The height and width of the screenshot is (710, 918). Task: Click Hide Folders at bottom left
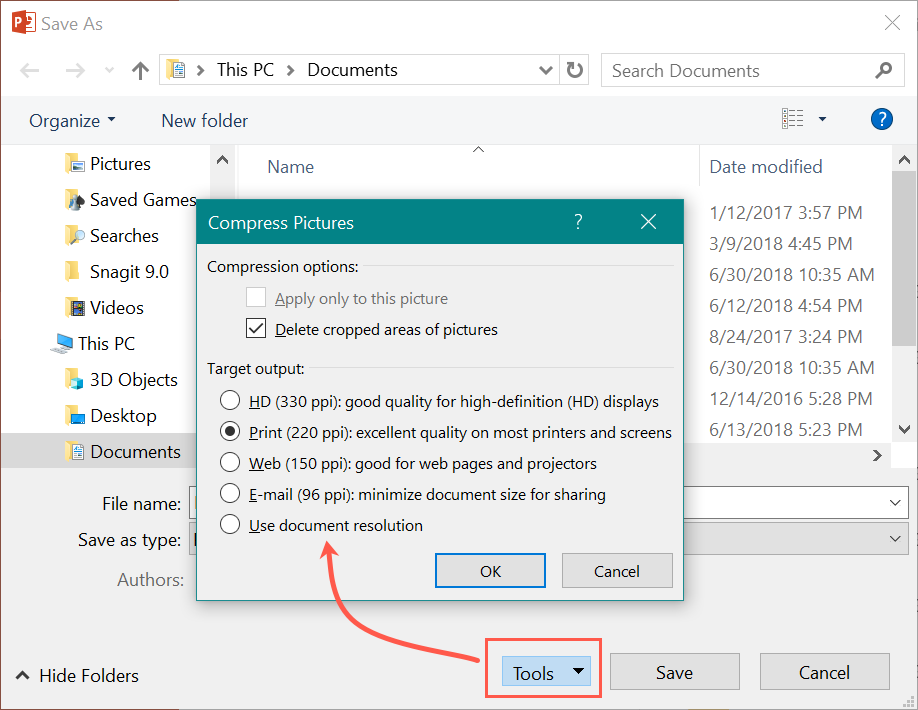click(x=78, y=676)
